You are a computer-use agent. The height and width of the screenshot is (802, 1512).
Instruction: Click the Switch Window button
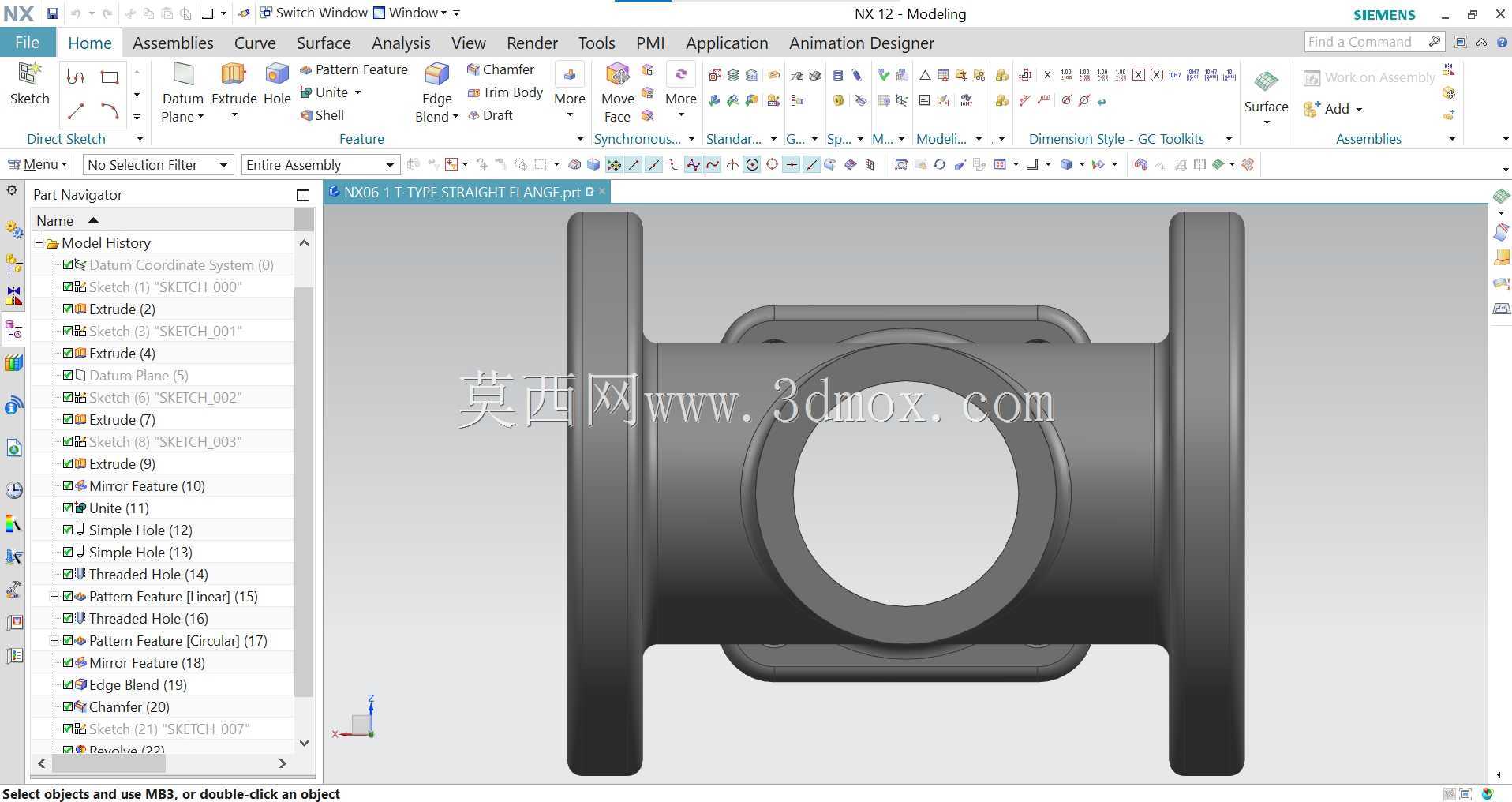pyautogui.click(x=313, y=13)
